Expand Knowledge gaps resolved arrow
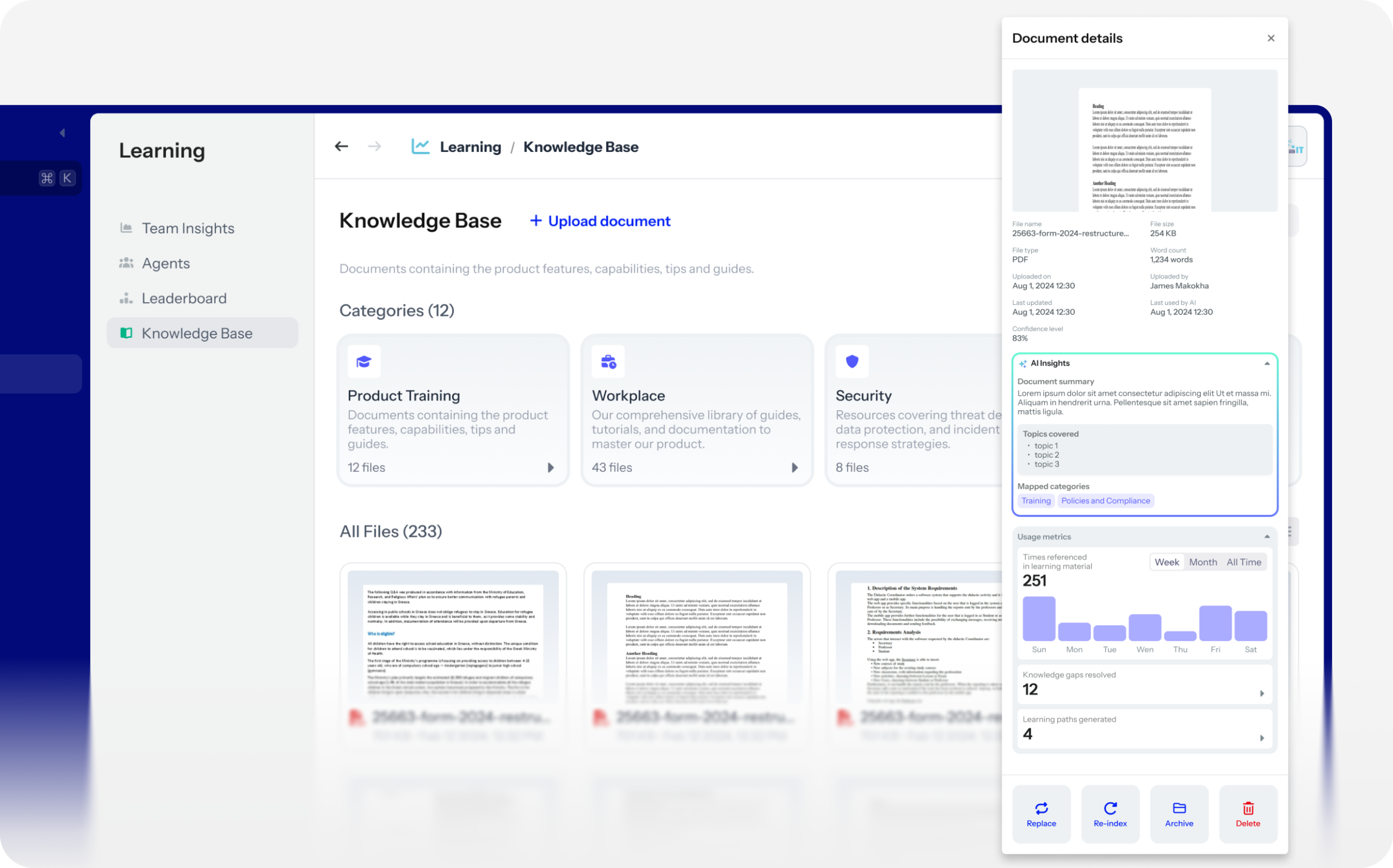Viewport: 1393px width, 868px height. click(1261, 693)
